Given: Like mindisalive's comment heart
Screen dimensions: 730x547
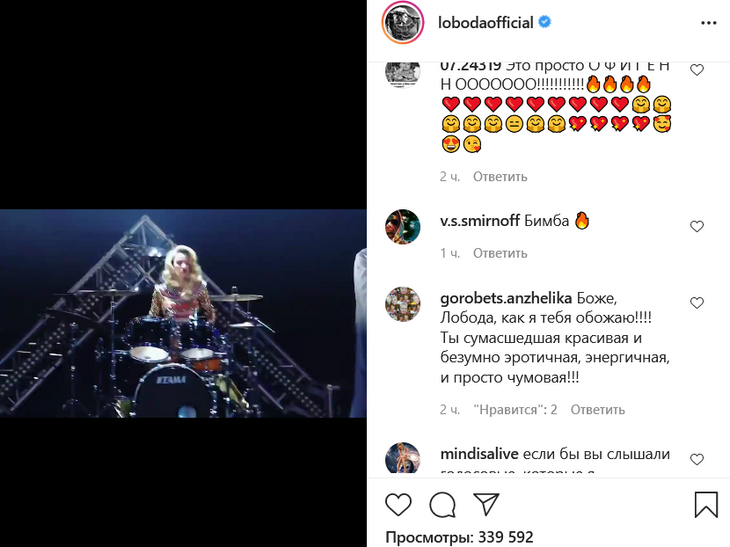Looking at the screenshot, I should coord(696,459).
